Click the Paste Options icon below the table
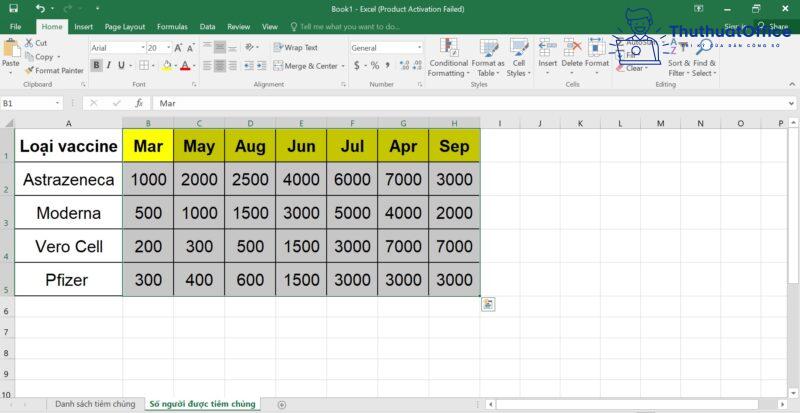Screen dimensions: 800x413 [488, 305]
